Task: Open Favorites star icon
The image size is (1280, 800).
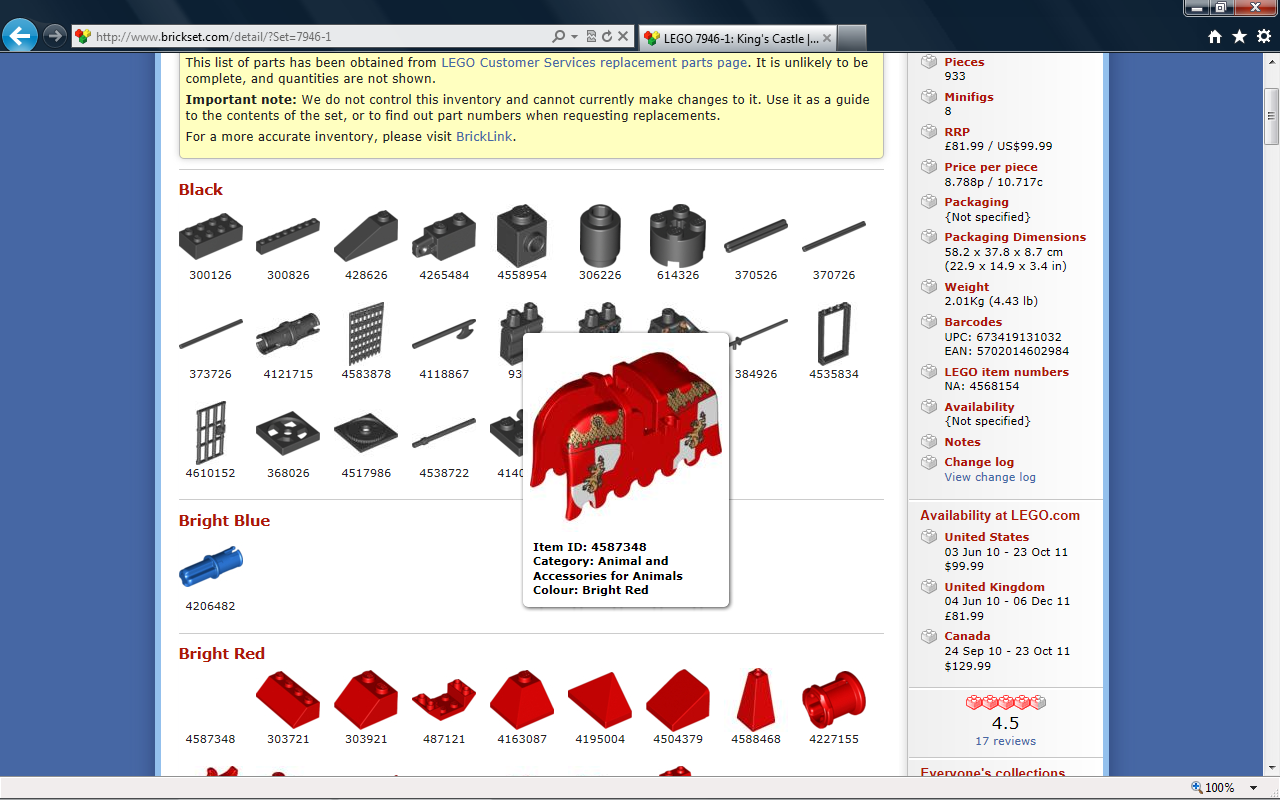Action: pos(1239,36)
